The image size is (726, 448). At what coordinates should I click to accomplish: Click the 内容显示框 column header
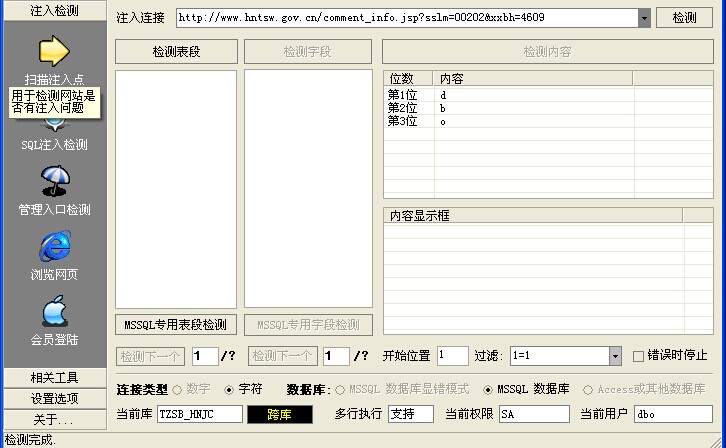[533, 215]
